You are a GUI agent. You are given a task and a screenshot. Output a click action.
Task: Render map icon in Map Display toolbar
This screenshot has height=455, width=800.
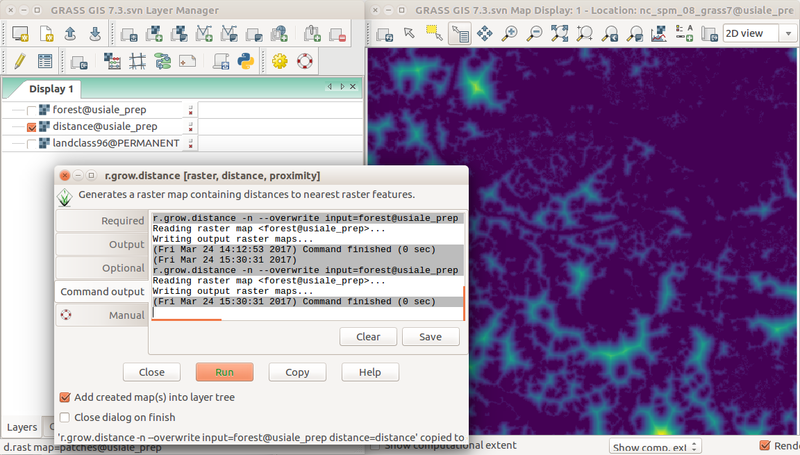click(x=384, y=34)
